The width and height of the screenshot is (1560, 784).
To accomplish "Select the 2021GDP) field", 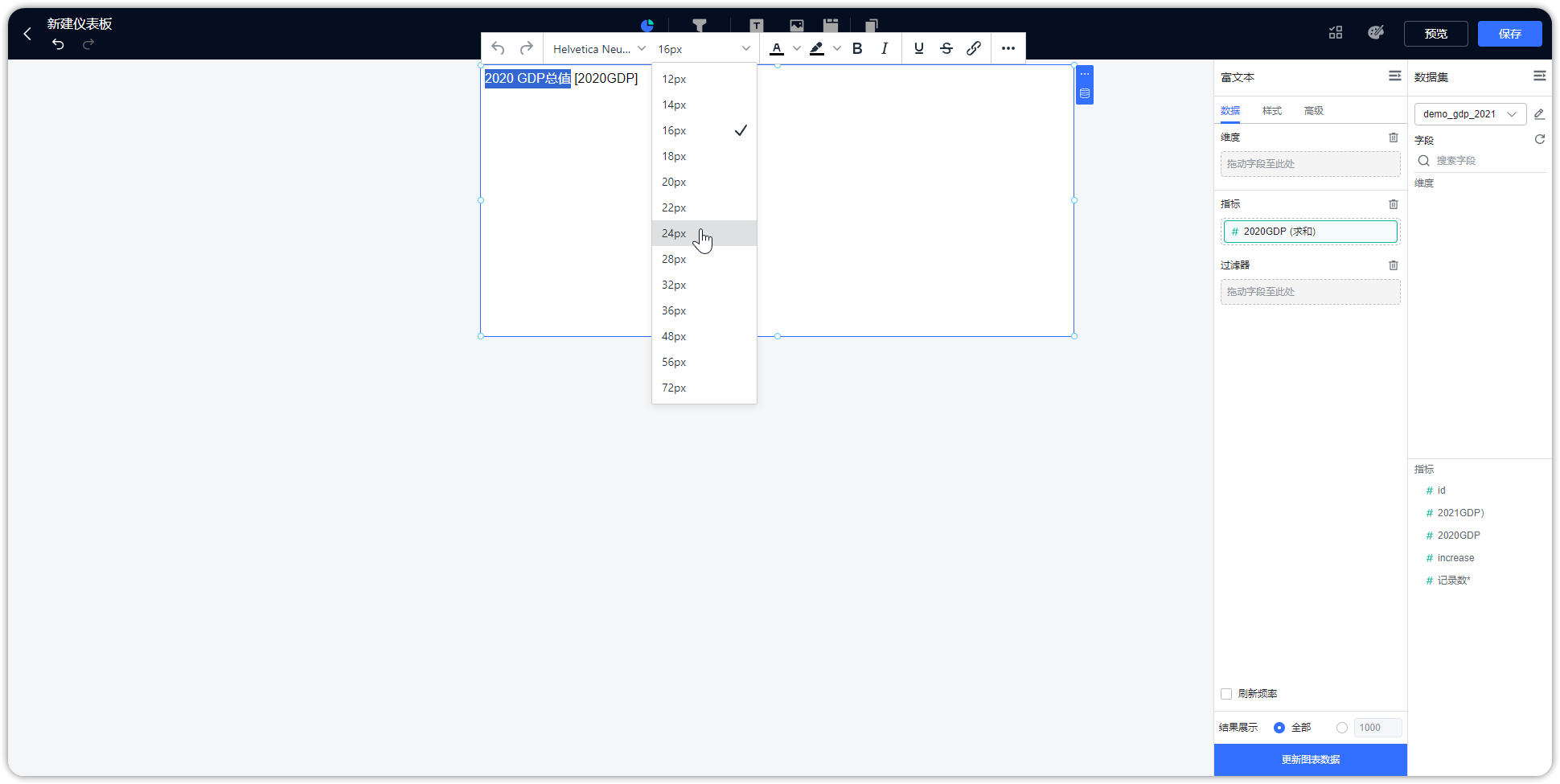I will [1460, 513].
